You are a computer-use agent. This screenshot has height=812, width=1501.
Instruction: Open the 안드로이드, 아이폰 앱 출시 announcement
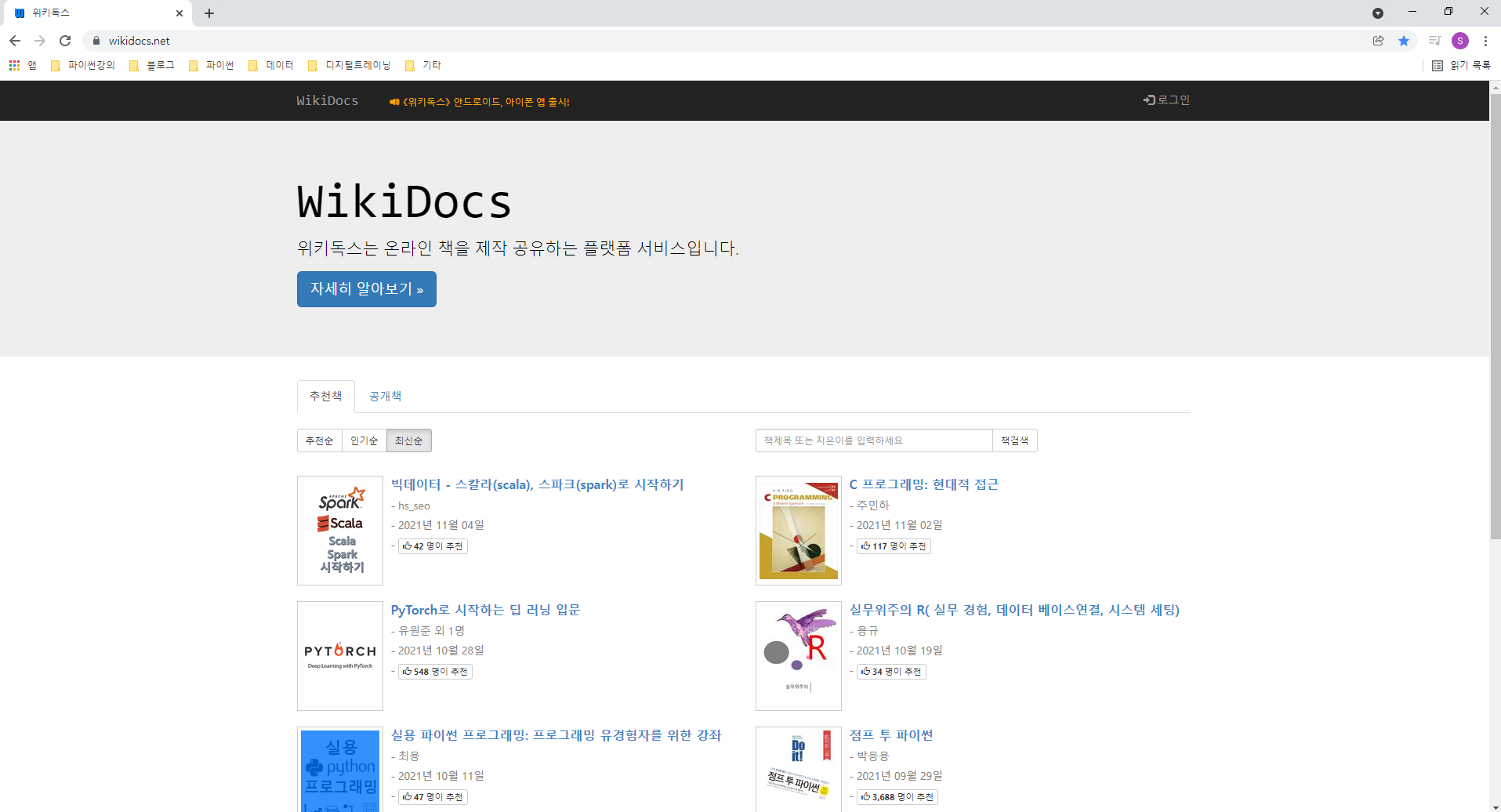[x=480, y=102]
